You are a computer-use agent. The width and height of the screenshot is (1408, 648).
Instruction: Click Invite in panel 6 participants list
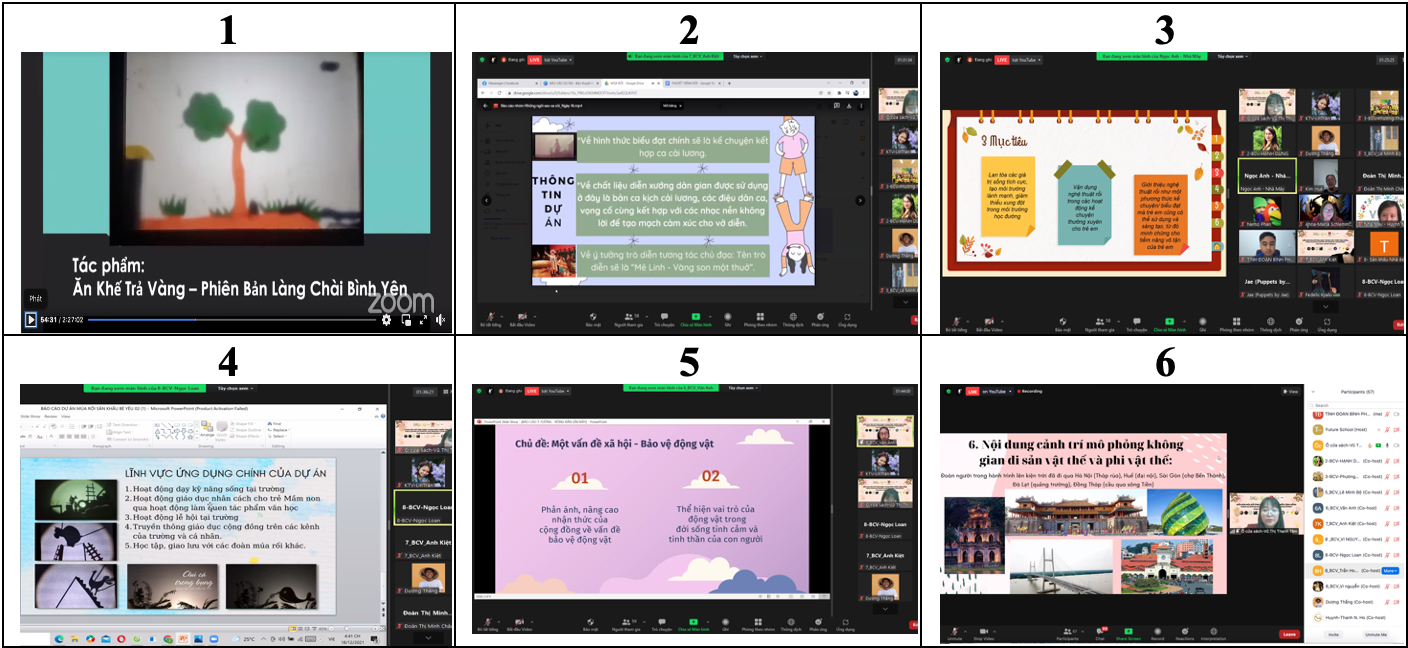point(1333,634)
